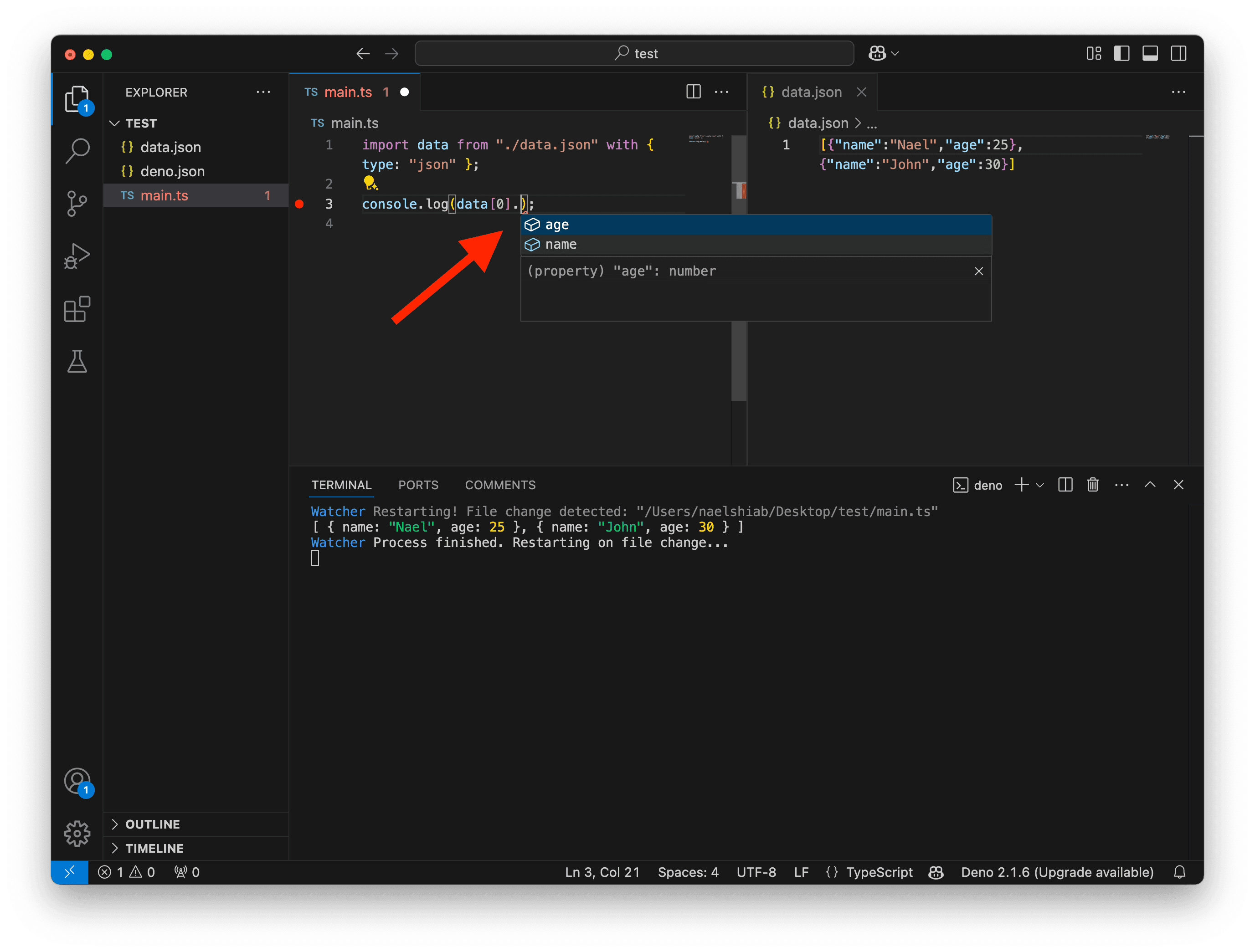Click Ln 3, Col 21 status item

pos(602,872)
